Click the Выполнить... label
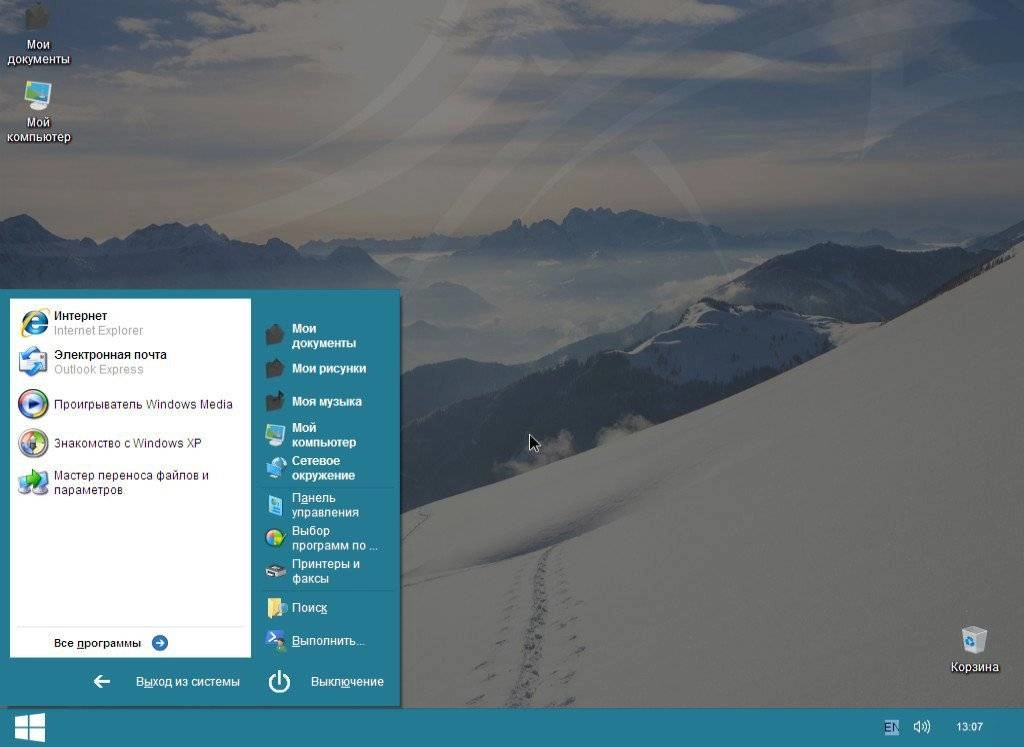The image size is (1024, 747). click(328, 641)
